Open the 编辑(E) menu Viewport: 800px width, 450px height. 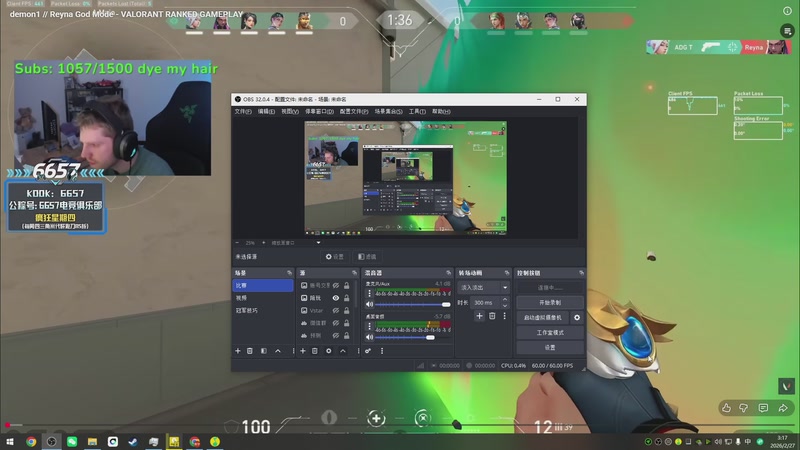[x=266, y=111]
